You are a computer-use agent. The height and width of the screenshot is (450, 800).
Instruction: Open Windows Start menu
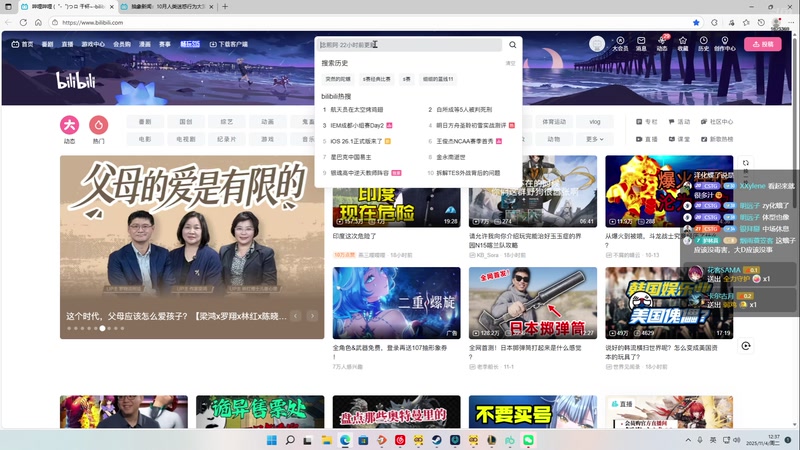pos(271,440)
